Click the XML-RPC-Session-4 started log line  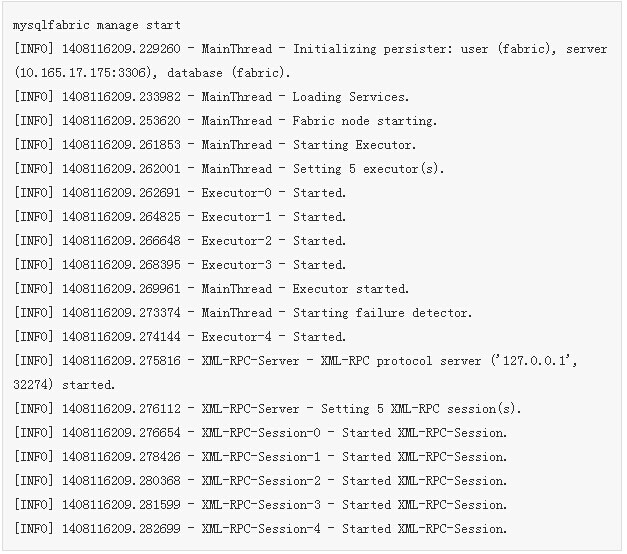261,529
